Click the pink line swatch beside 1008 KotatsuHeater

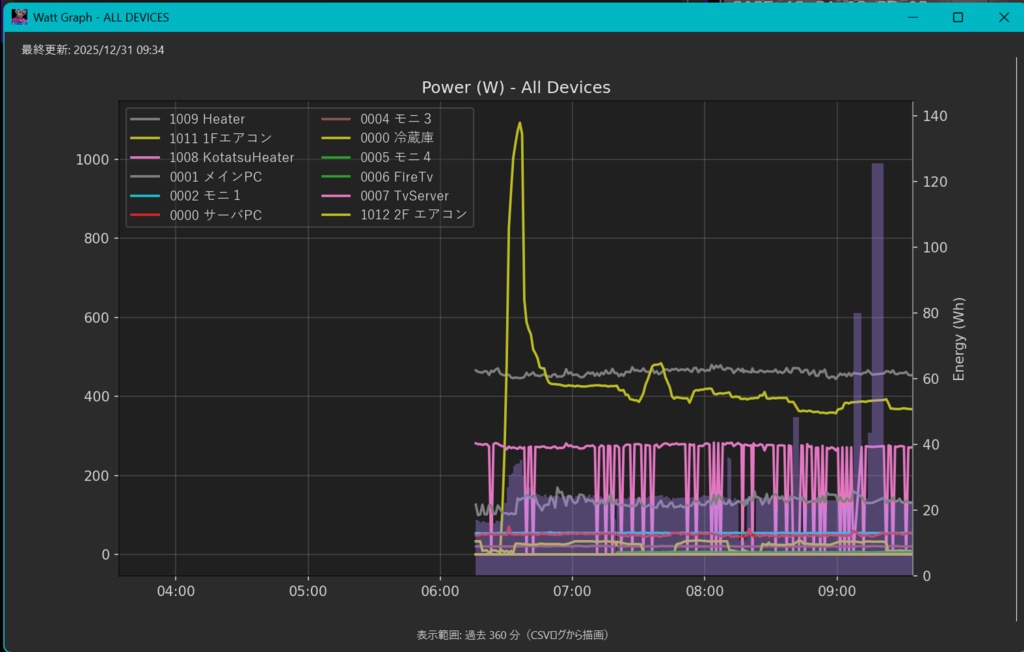click(145, 157)
